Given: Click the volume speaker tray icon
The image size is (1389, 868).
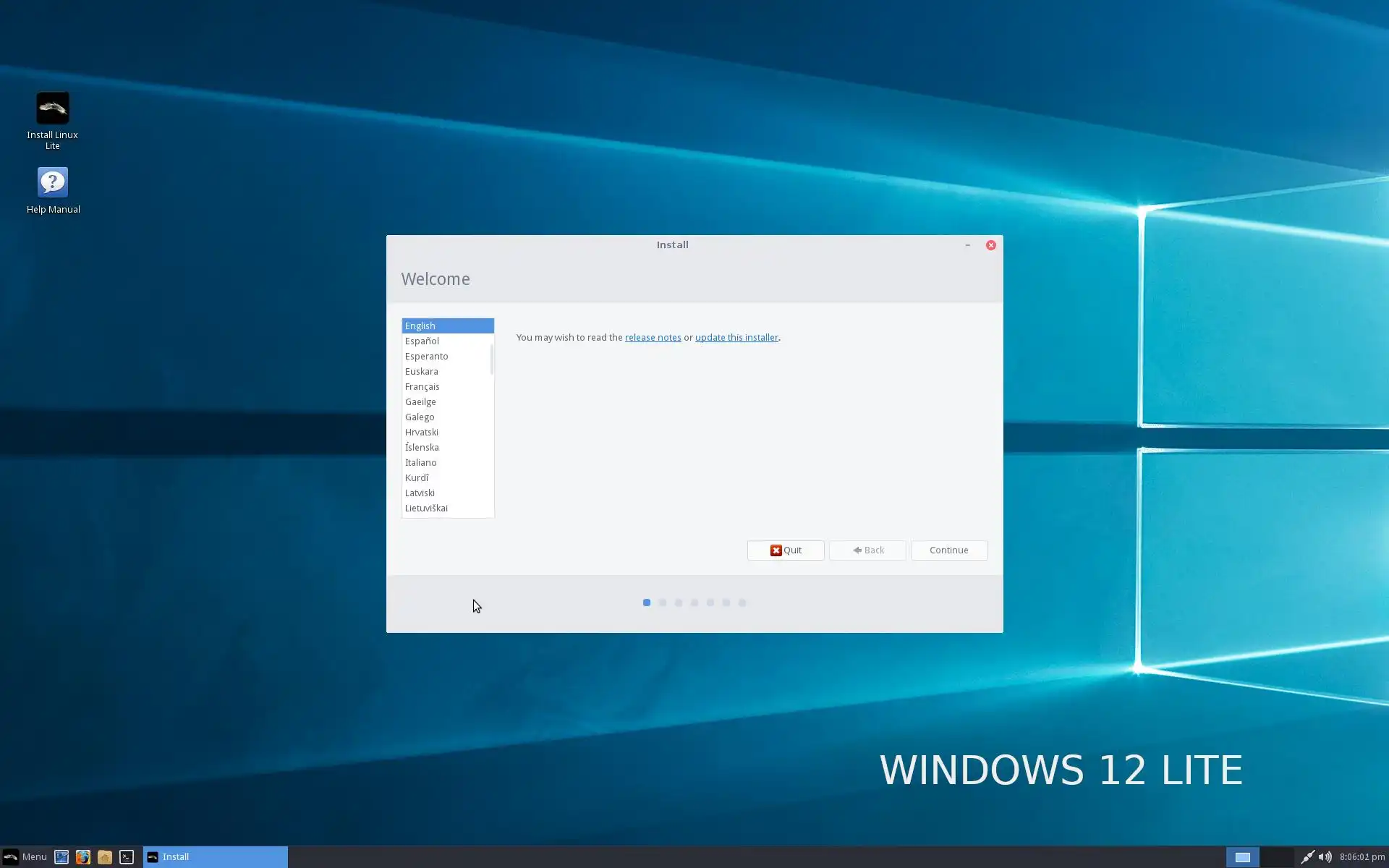Looking at the screenshot, I should tap(1325, 857).
